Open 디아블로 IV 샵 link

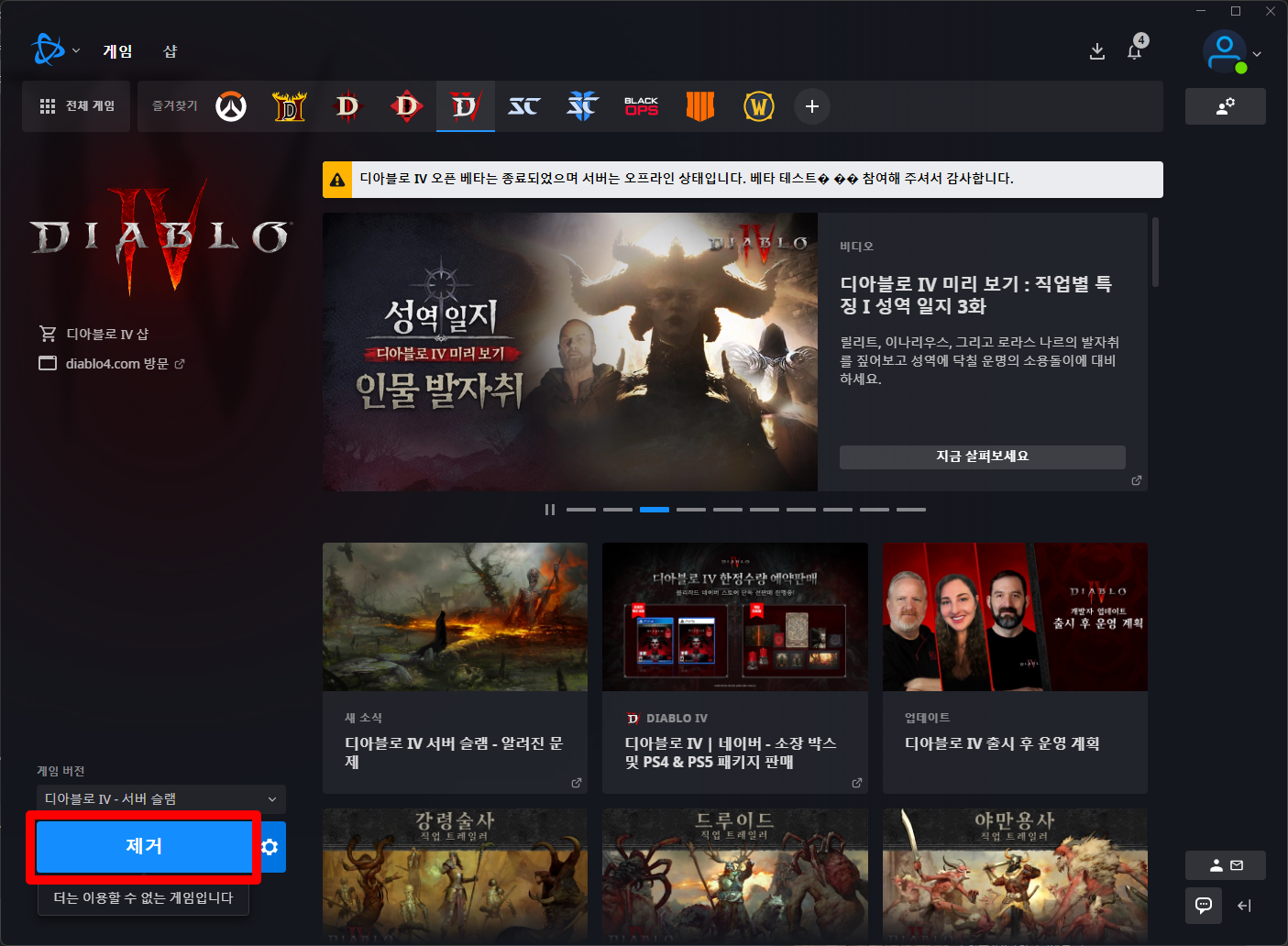94,334
